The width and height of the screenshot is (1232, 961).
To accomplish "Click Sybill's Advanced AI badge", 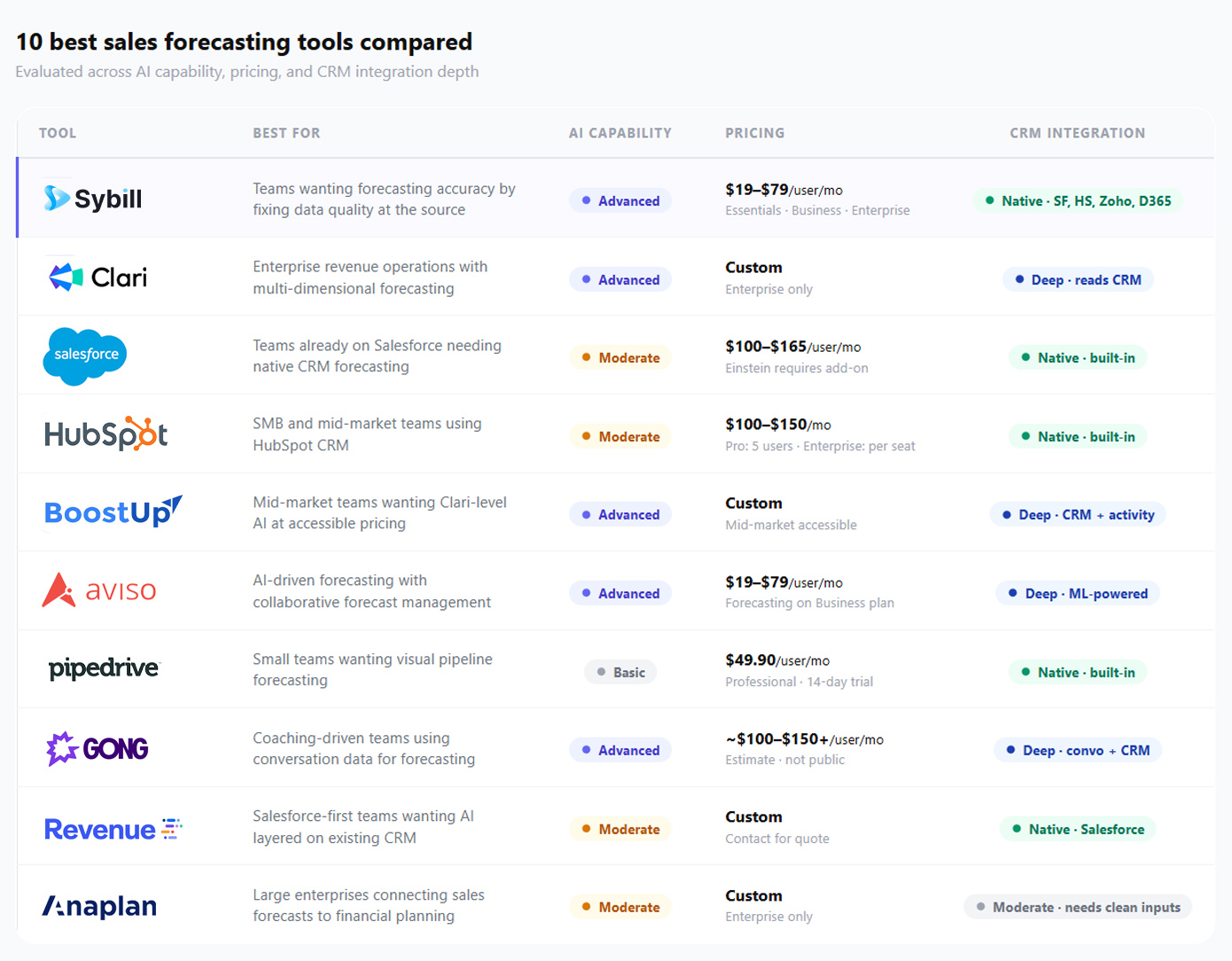I will click(620, 201).
